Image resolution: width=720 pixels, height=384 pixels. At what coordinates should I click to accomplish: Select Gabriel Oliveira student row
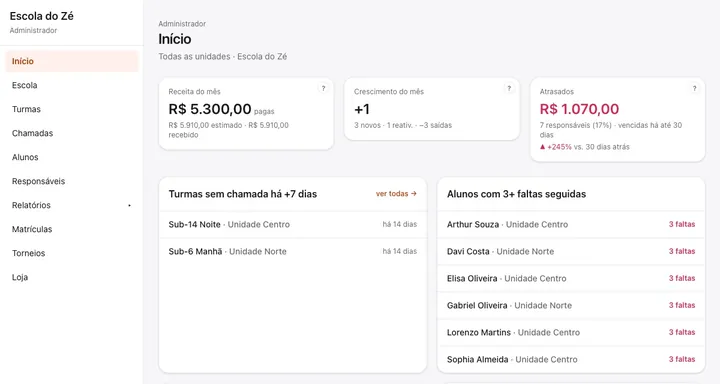pyautogui.click(x=571, y=305)
